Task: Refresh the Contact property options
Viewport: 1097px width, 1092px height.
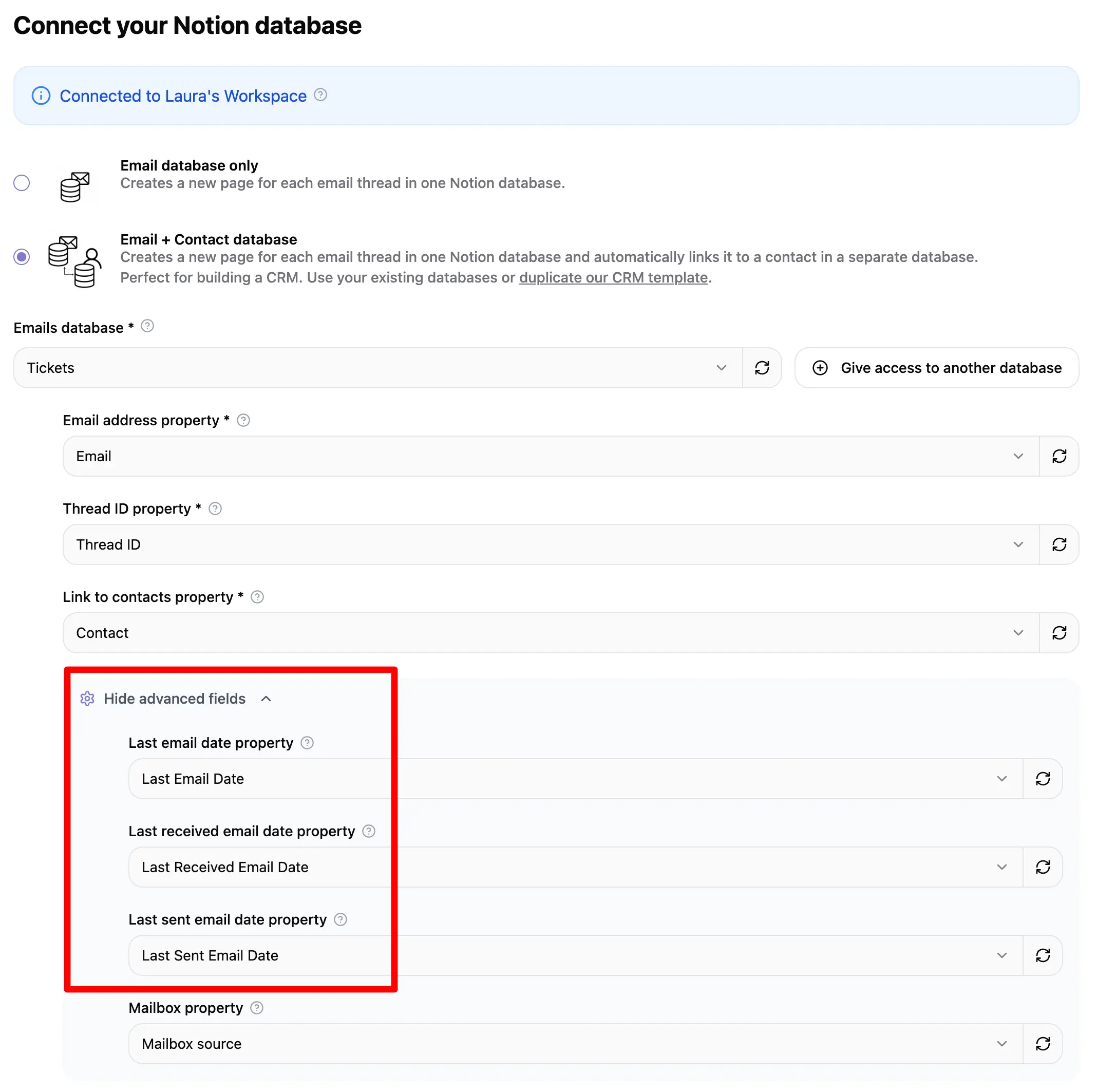Action: pyautogui.click(x=1060, y=633)
